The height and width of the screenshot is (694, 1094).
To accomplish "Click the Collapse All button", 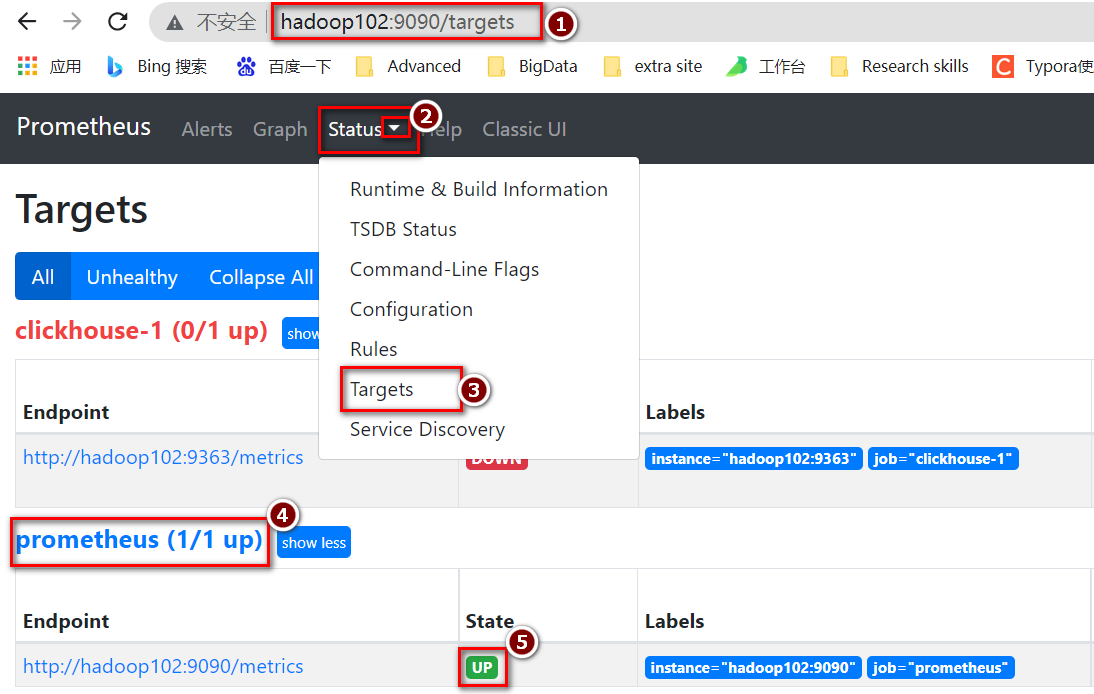I will click(x=260, y=276).
